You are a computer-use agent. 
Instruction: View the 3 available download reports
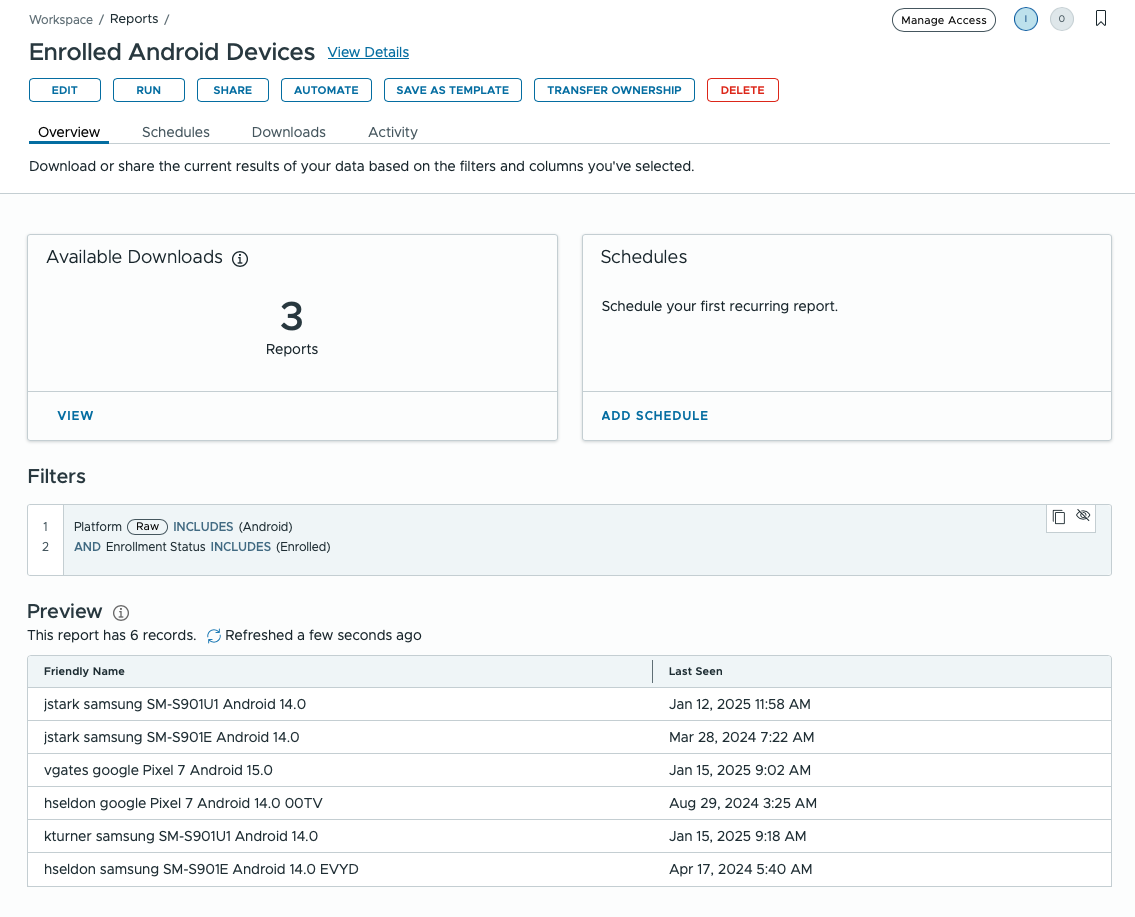[75, 415]
